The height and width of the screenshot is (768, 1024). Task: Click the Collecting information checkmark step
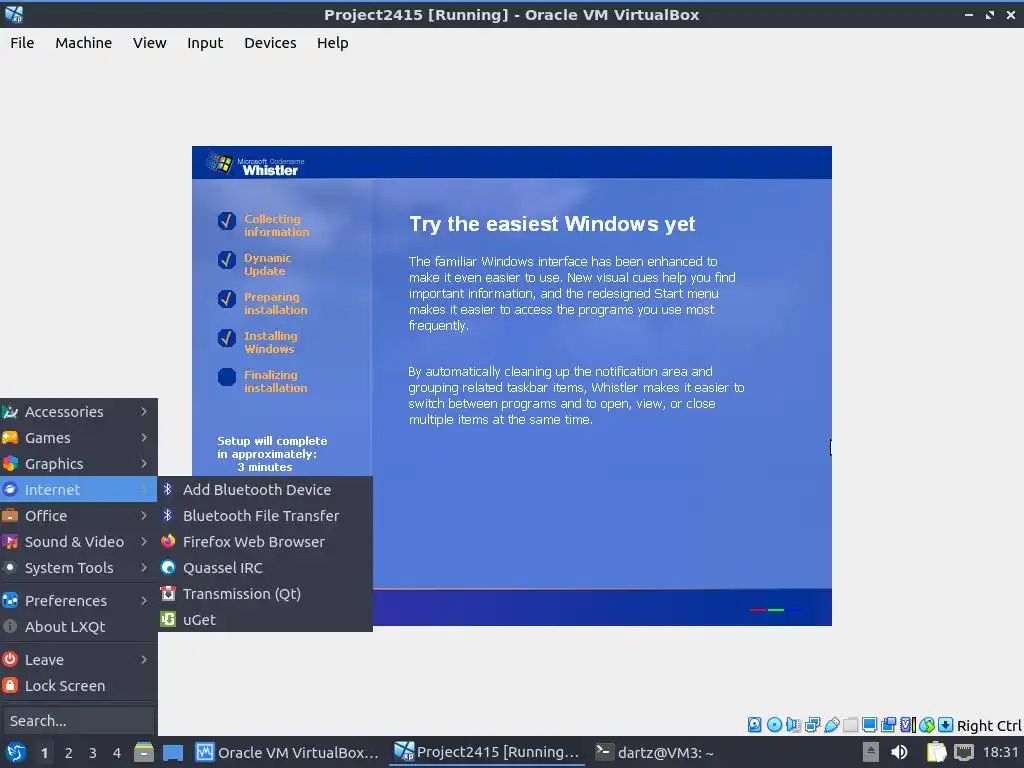[x=264, y=225]
